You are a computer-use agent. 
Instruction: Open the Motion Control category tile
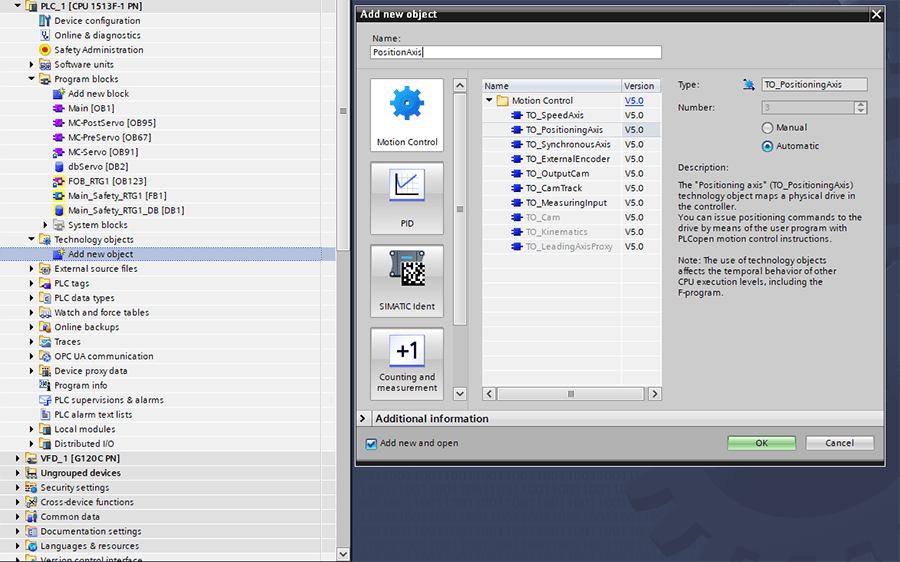click(407, 115)
